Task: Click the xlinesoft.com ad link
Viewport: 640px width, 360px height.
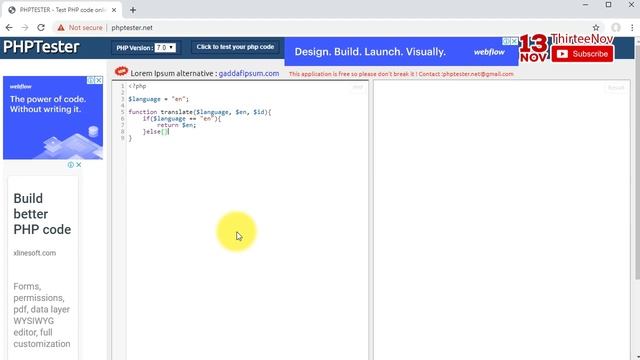Action: [35, 253]
